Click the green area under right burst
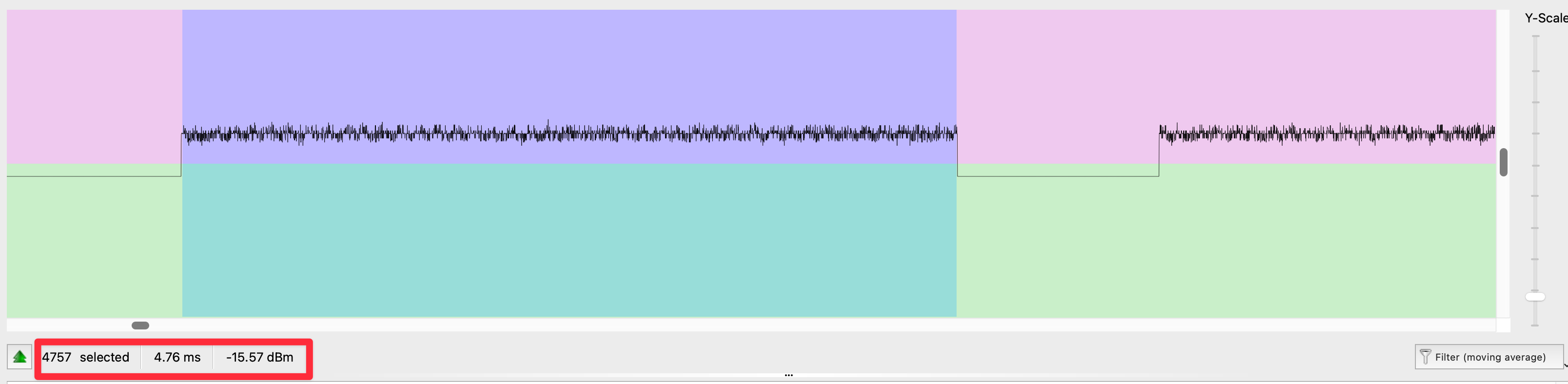 tap(1327, 240)
